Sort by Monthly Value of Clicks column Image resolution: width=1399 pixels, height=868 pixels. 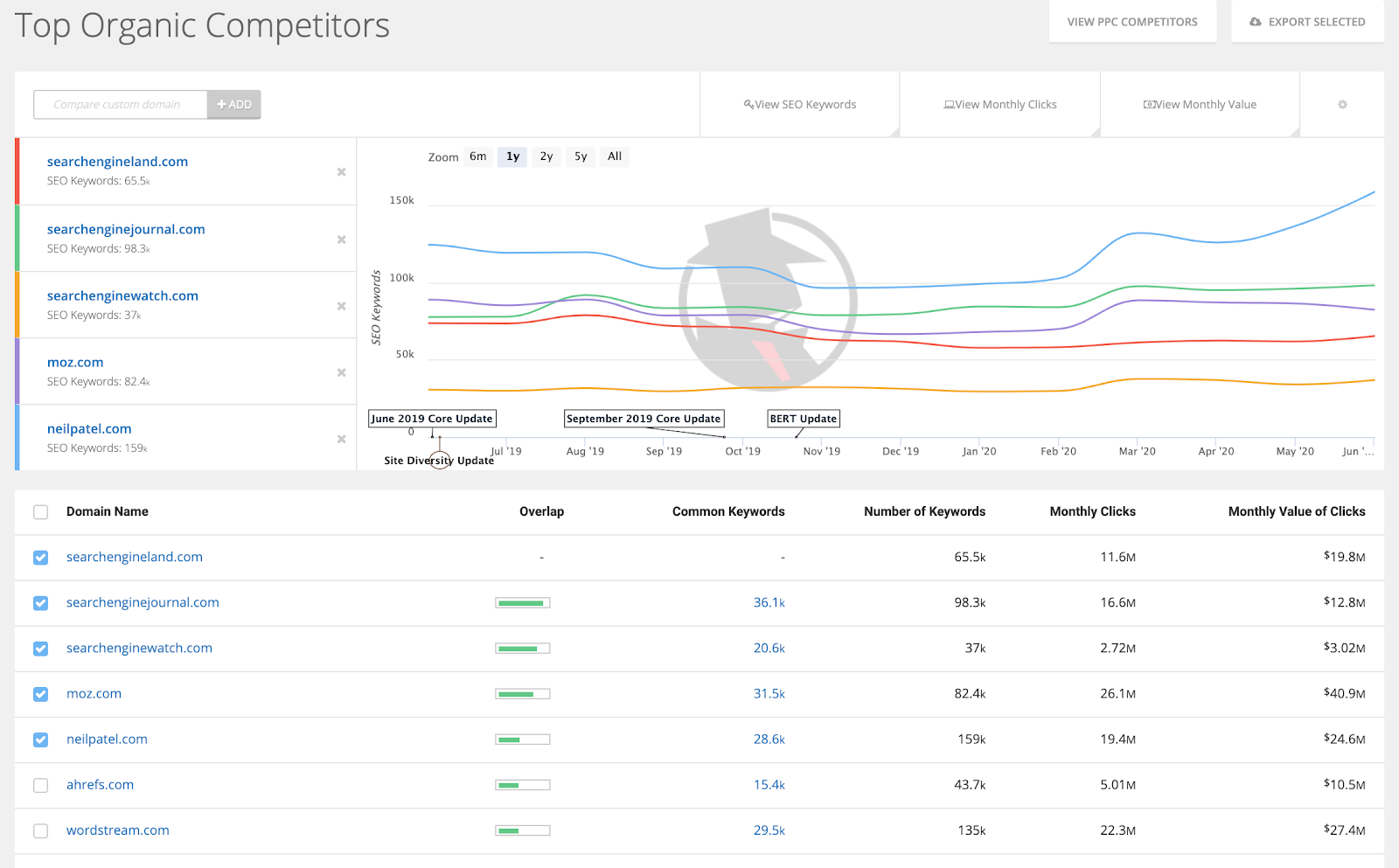tap(1297, 512)
